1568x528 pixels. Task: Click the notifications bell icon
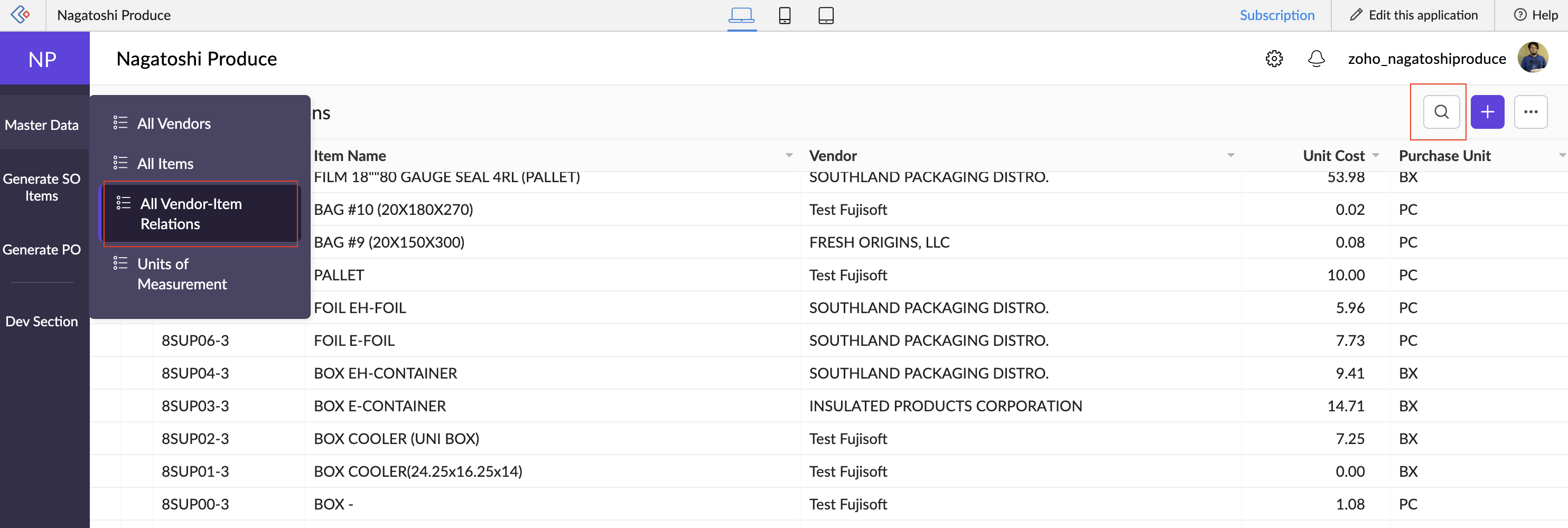(1316, 59)
